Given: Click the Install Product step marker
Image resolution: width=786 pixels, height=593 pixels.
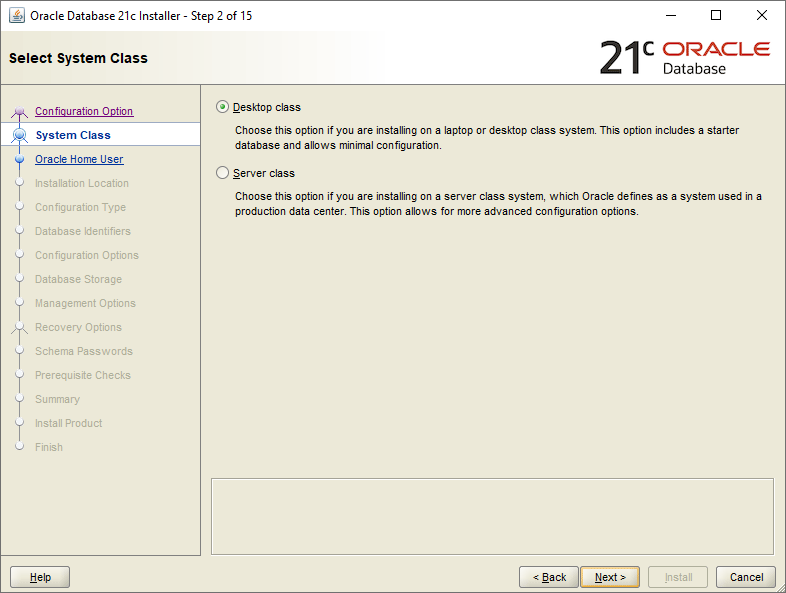Looking at the screenshot, I should pyautogui.click(x=20, y=422).
